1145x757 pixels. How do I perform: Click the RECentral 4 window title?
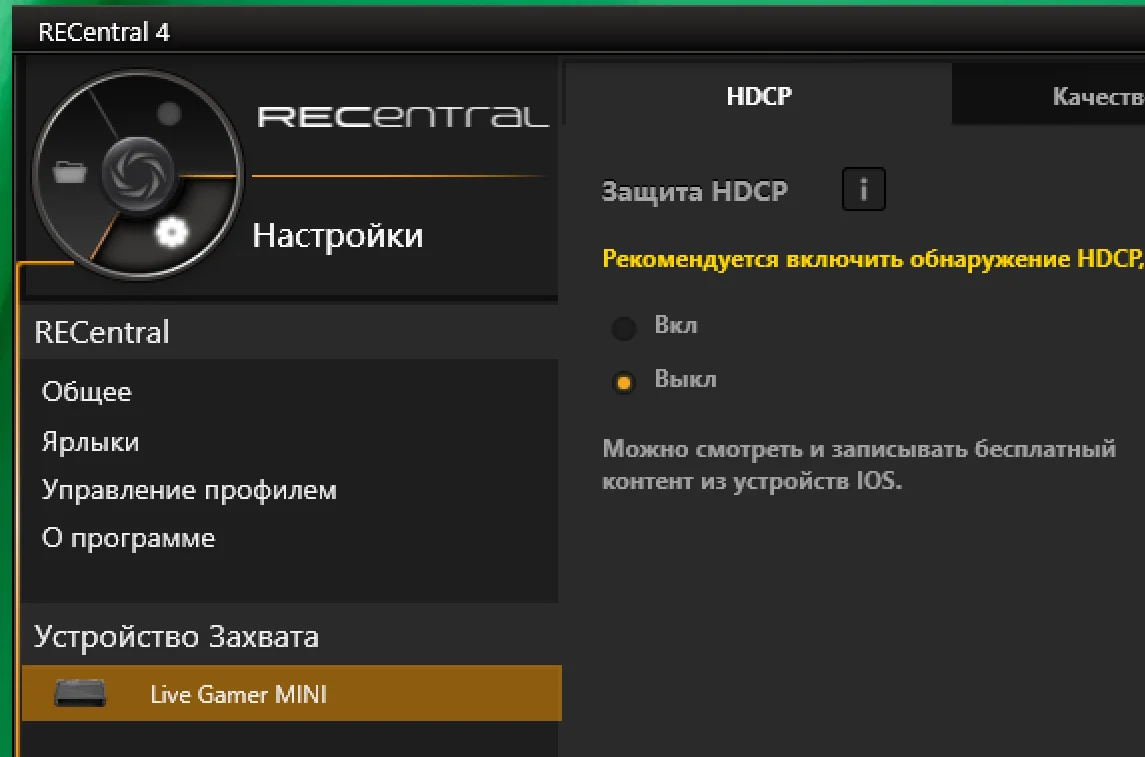coord(104,32)
